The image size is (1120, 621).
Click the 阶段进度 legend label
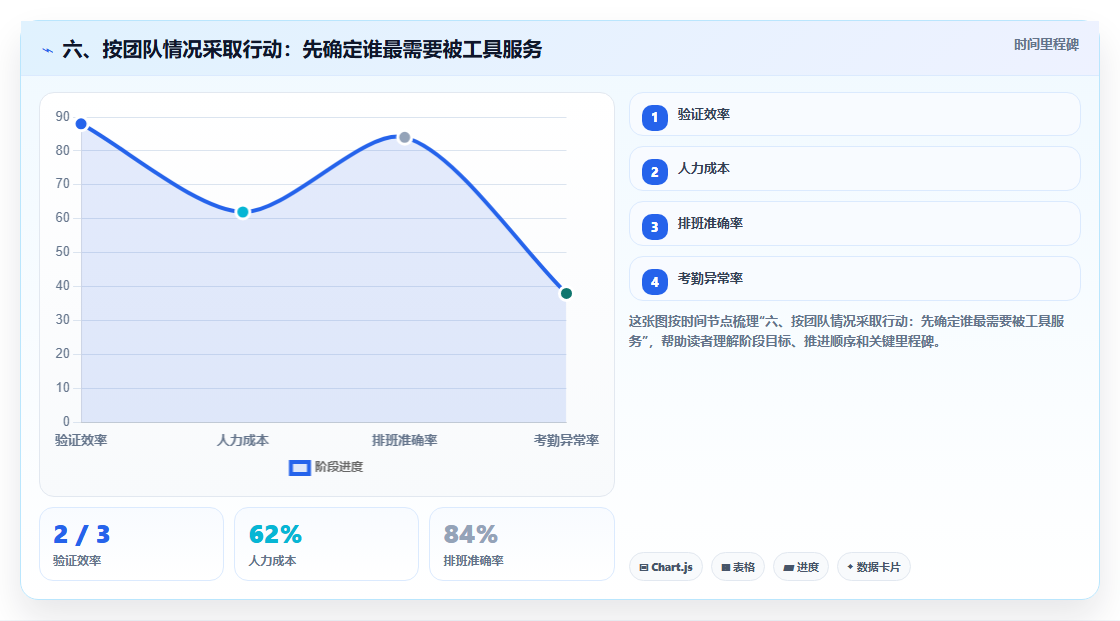339,467
